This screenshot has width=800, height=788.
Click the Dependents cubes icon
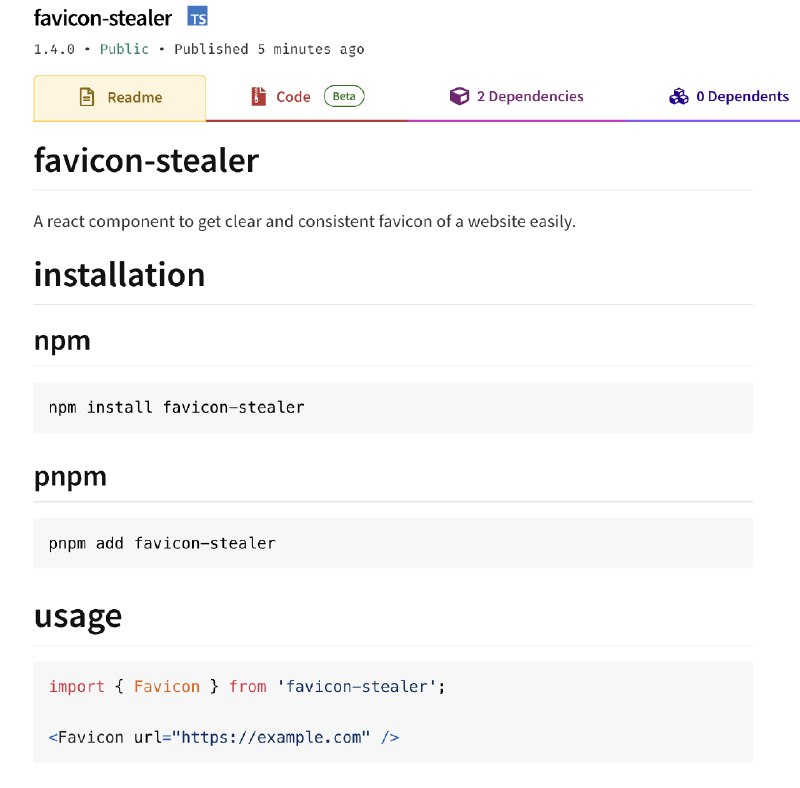[x=679, y=96]
